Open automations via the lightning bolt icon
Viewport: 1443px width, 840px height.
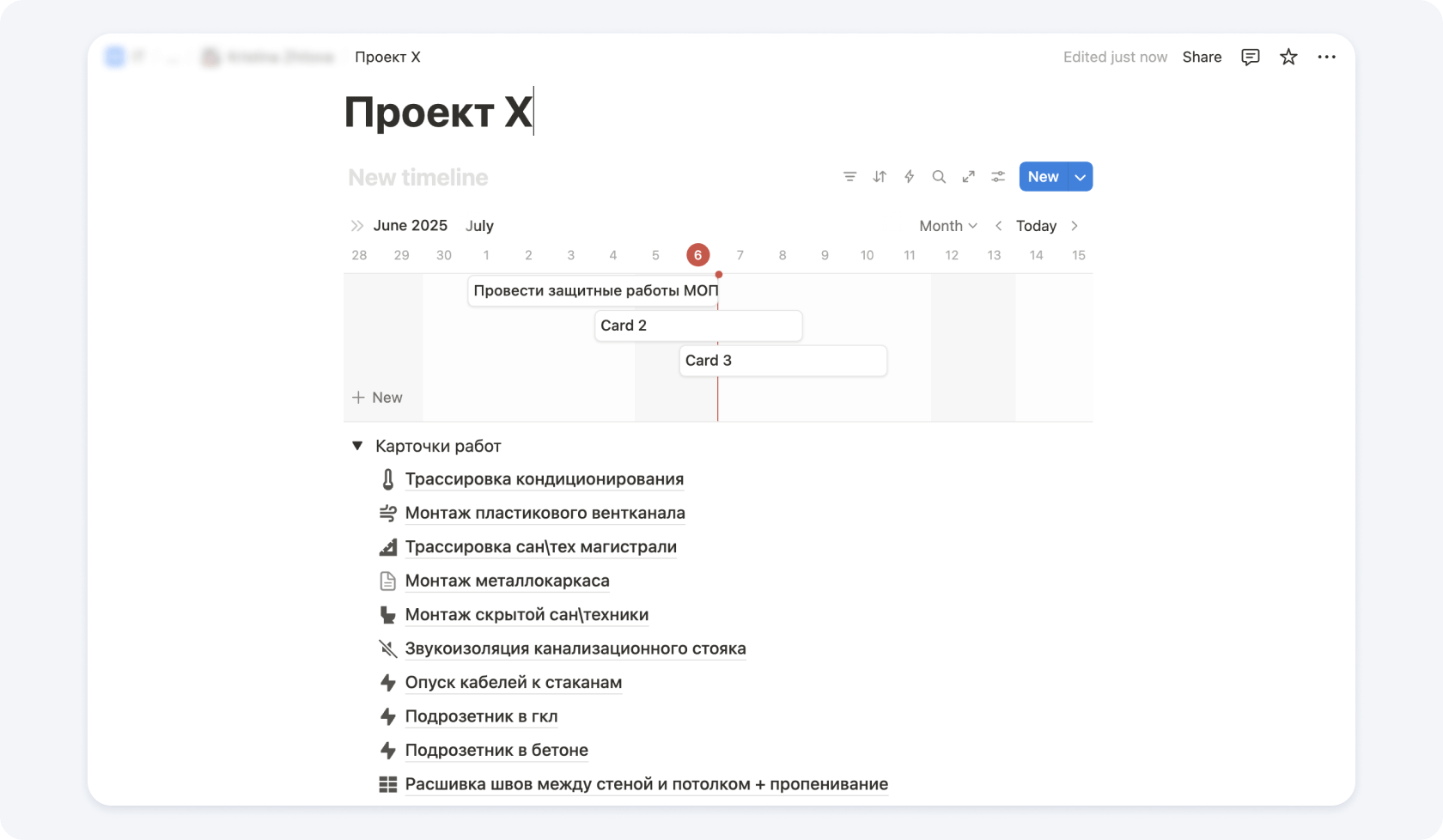(909, 177)
